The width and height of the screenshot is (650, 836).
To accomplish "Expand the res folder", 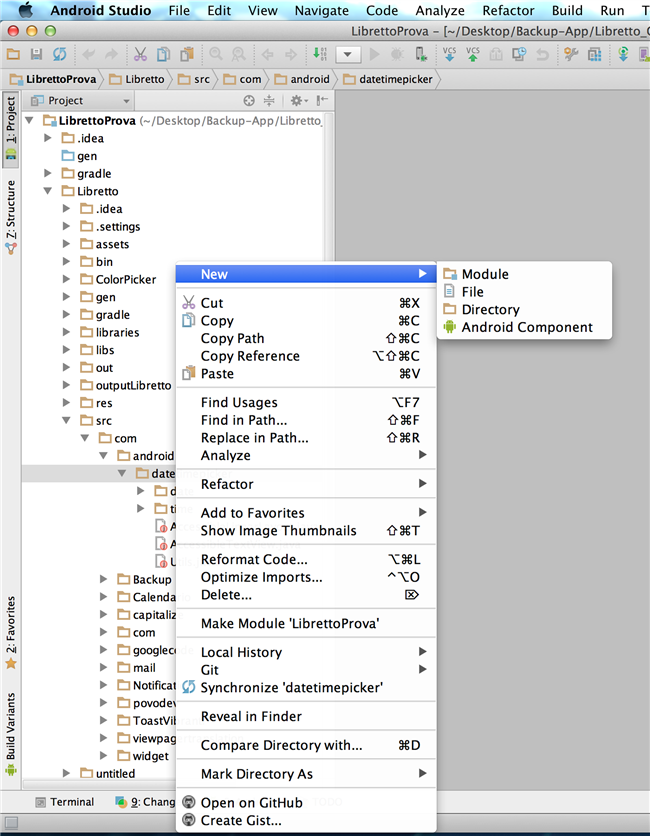I will point(66,403).
